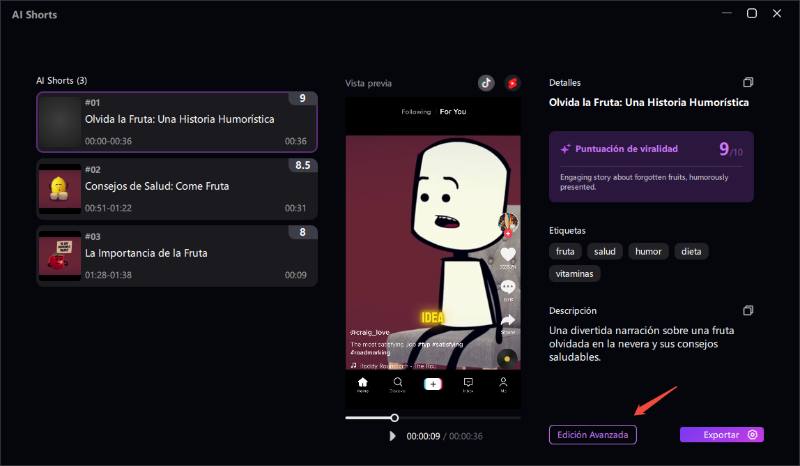Copy the description using the Descripción copy icon
This screenshot has height=466, width=800.
[x=747, y=311]
